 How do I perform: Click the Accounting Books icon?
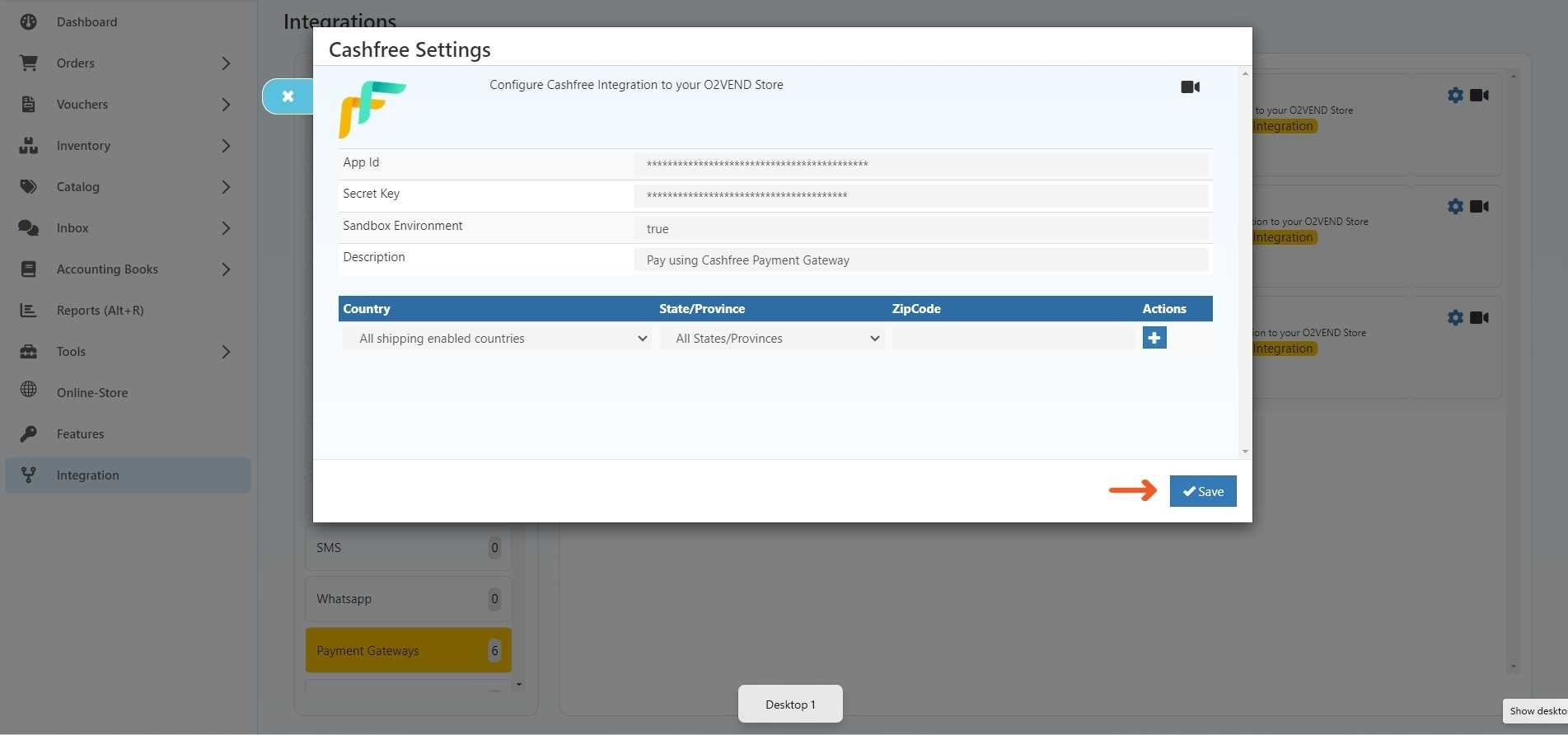pos(28,269)
